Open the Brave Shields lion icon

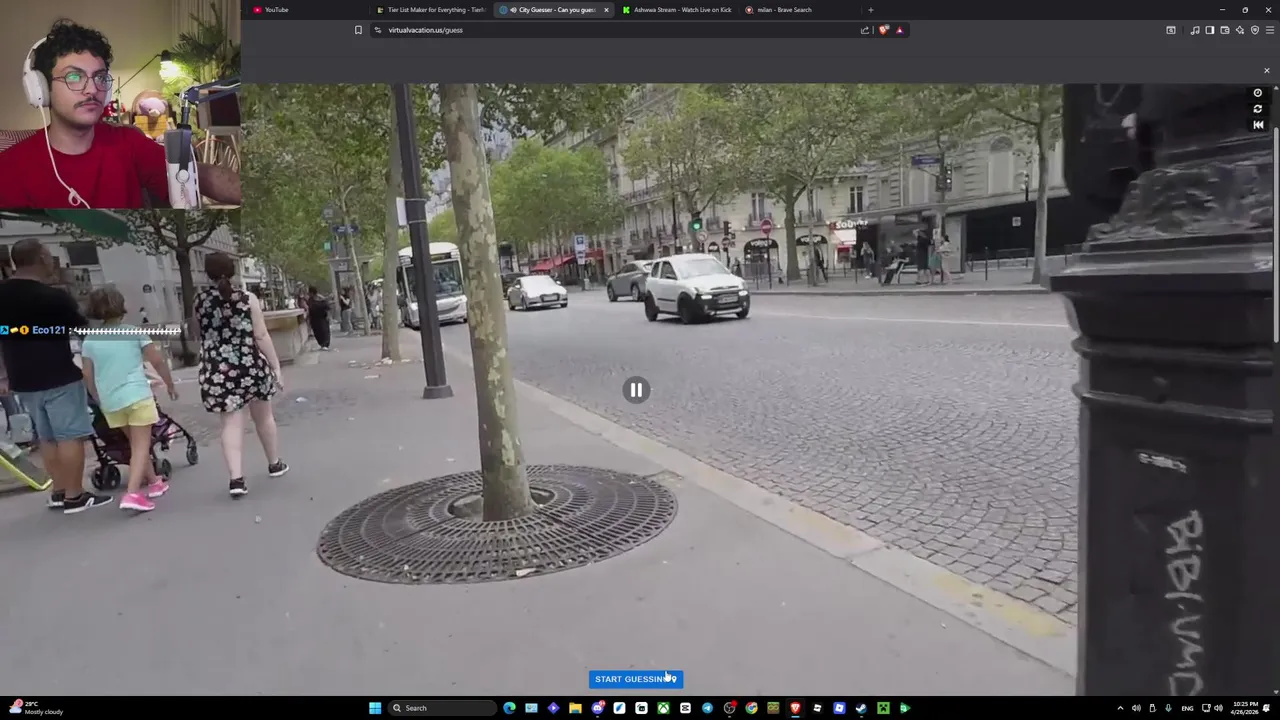click(x=883, y=30)
